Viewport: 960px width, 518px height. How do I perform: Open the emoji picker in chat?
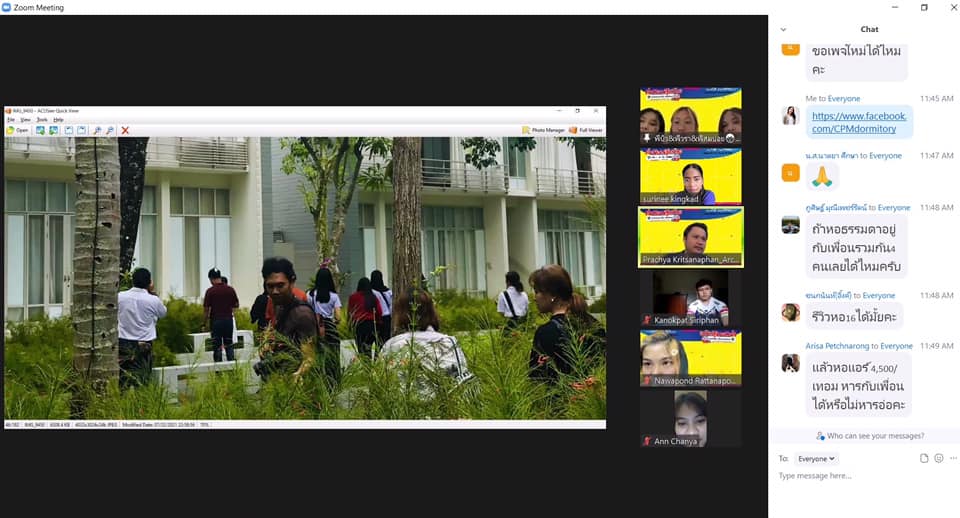(x=938, y=458)
